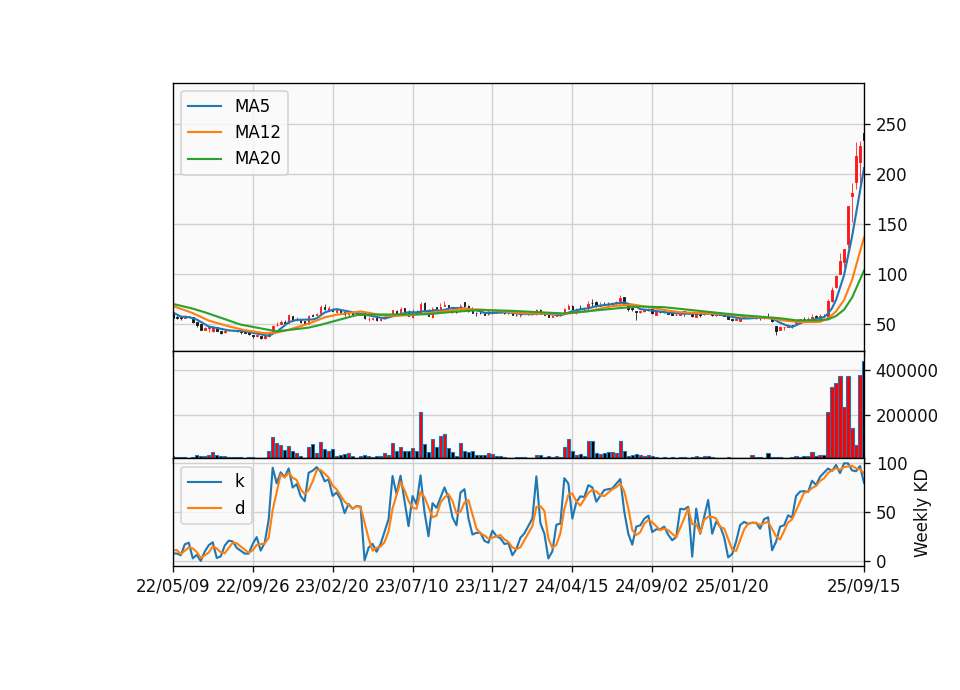This screenshot has height=690, width=960.
Task: Click the 100 price axis label in the price panel
Action: coord(891,275)
